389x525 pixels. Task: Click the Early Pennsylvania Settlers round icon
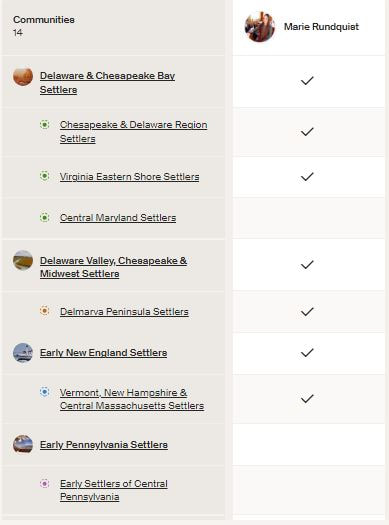(x=23, y=444)
